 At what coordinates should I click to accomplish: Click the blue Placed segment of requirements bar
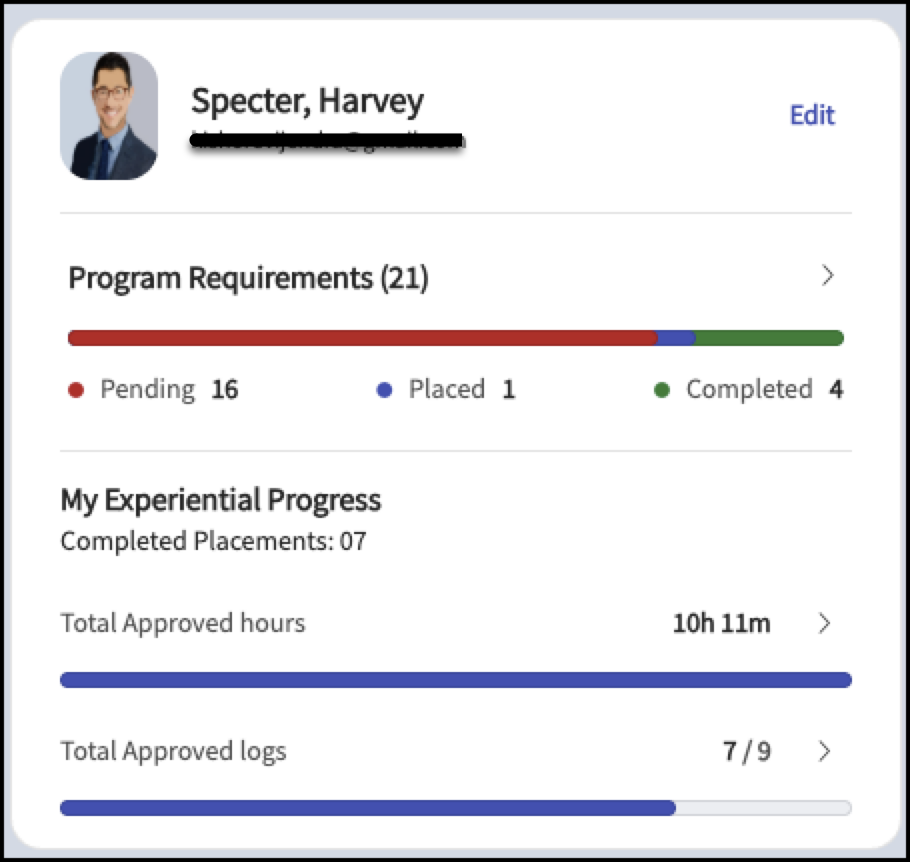(x=676, y=338)
